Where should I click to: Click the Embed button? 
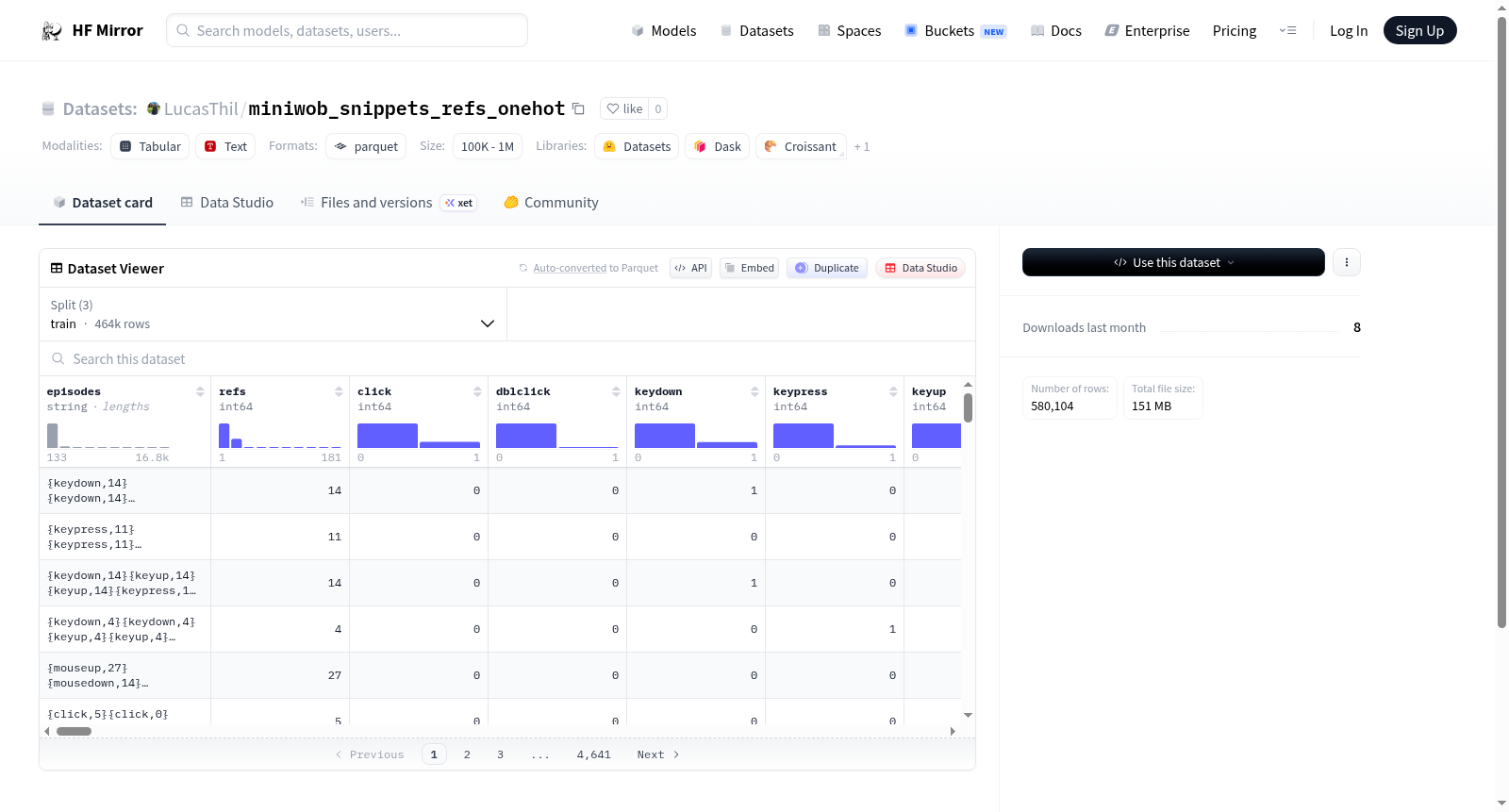[x=749, y=268]
